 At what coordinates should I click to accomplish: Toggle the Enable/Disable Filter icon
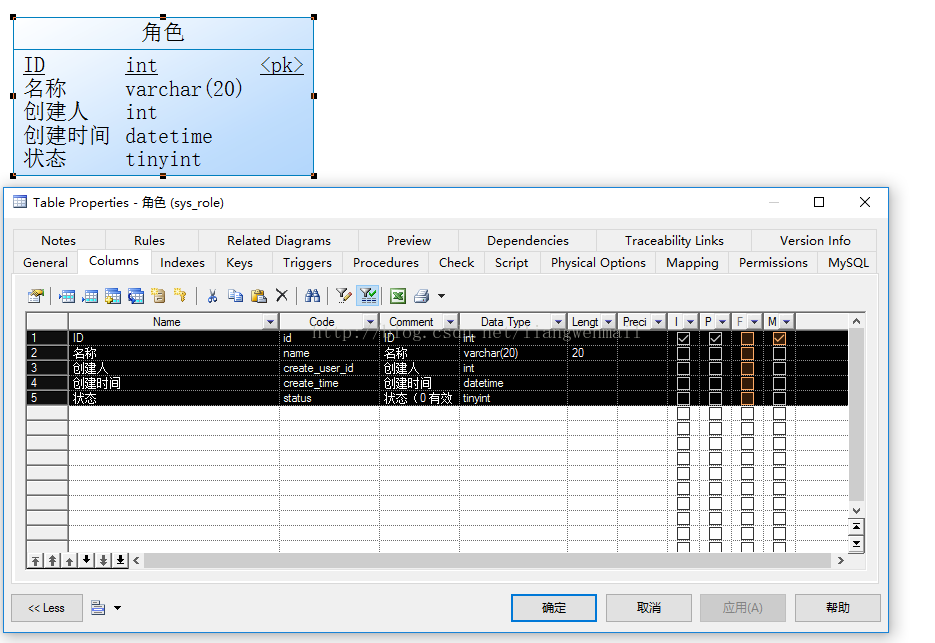point(368,296)
